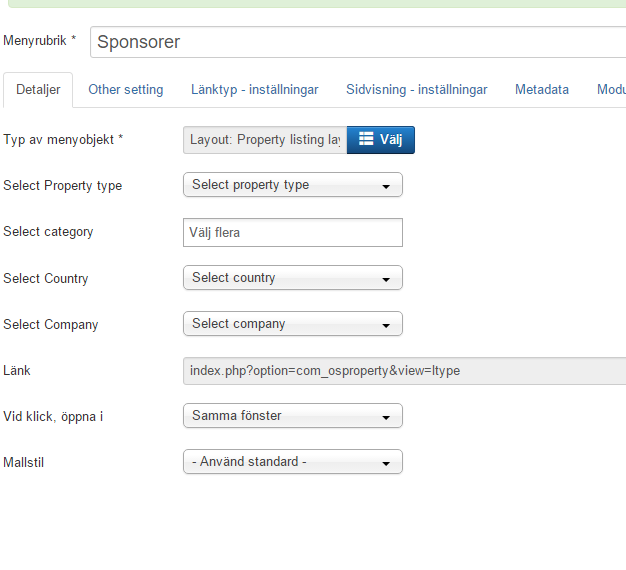The height and width of the screenshot is (570, 626).
Task: Open the Samma fönster dropdown
Action: (x=292, y=416)
